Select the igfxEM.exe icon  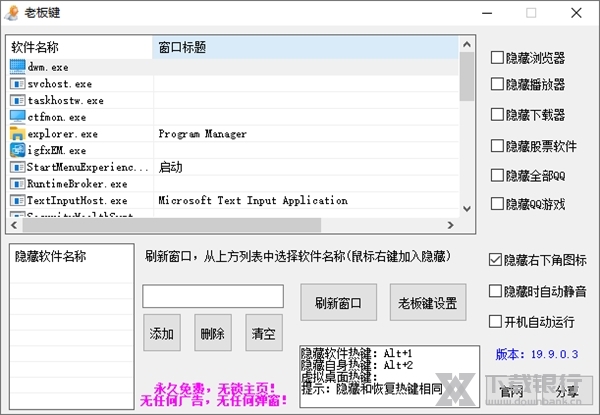coord(17,150)
